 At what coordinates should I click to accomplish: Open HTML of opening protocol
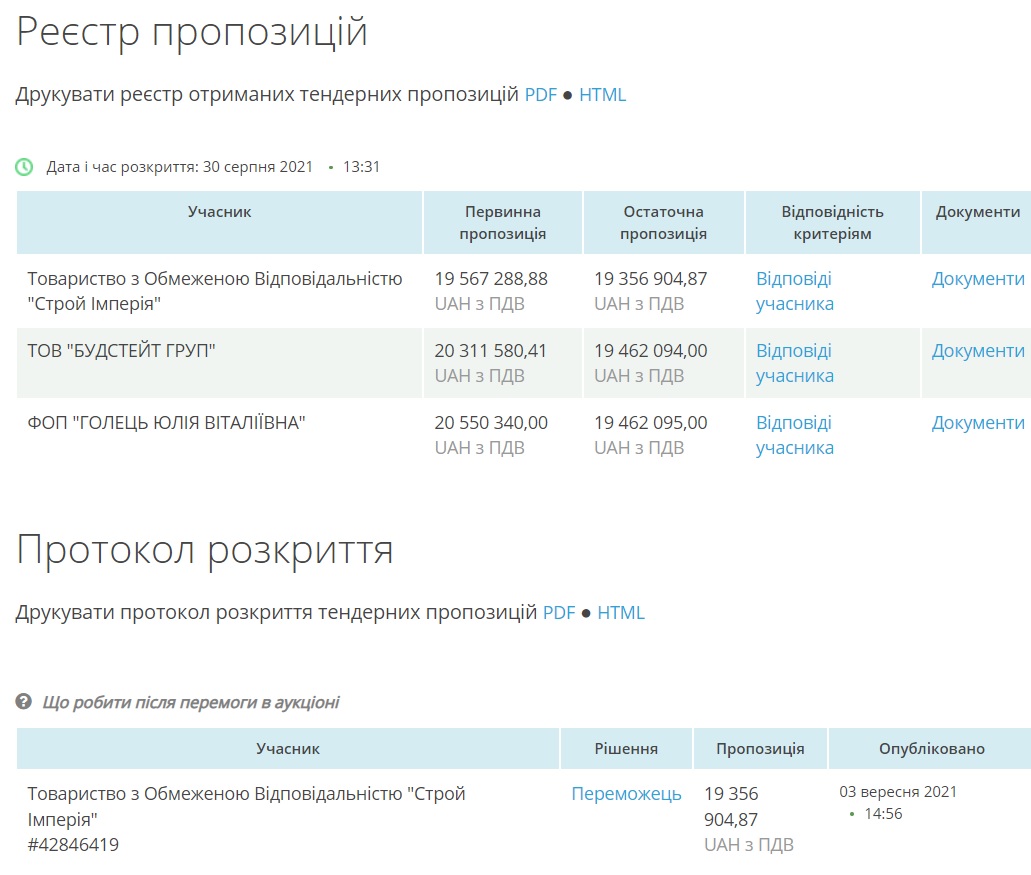tap(621, 613)
